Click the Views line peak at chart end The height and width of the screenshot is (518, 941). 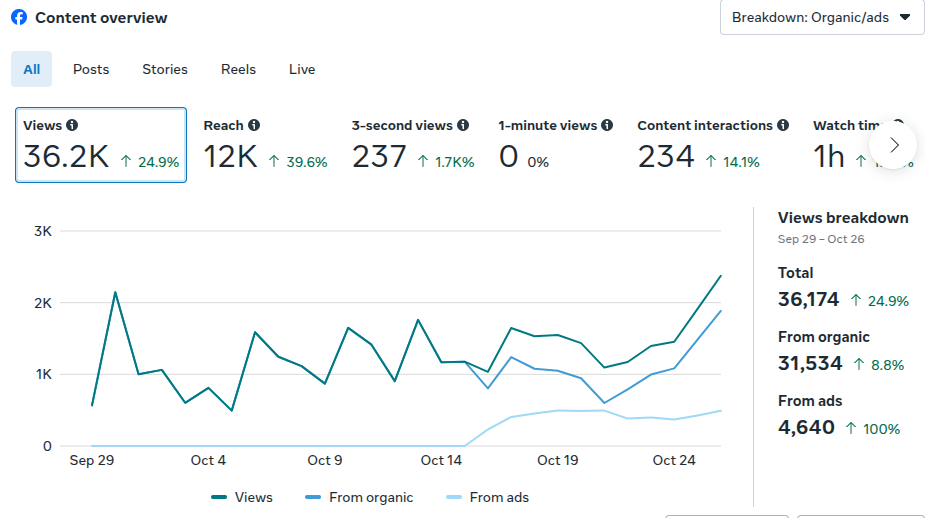click(720, 276)
